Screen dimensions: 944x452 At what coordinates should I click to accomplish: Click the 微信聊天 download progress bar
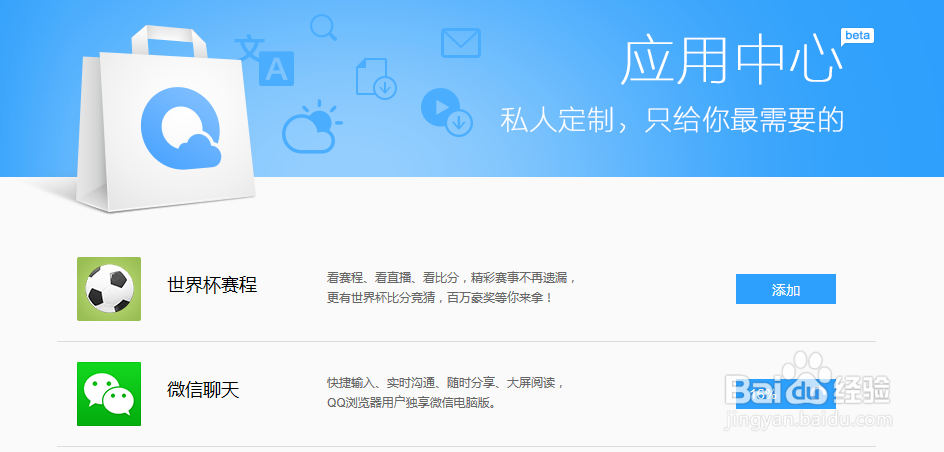(x=786, y=394)
